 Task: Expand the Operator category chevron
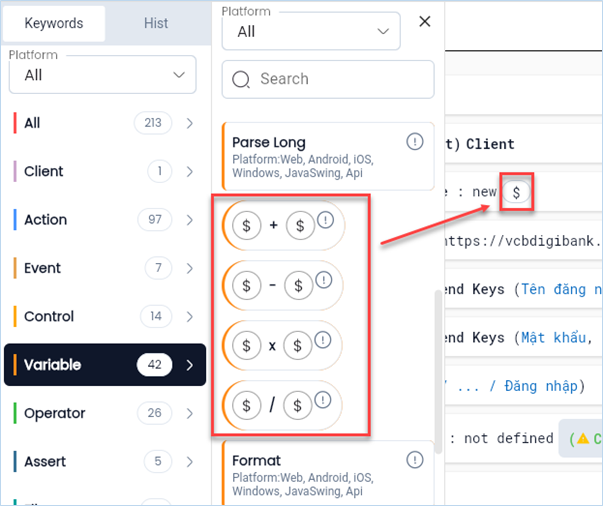[x=190, y=413]
